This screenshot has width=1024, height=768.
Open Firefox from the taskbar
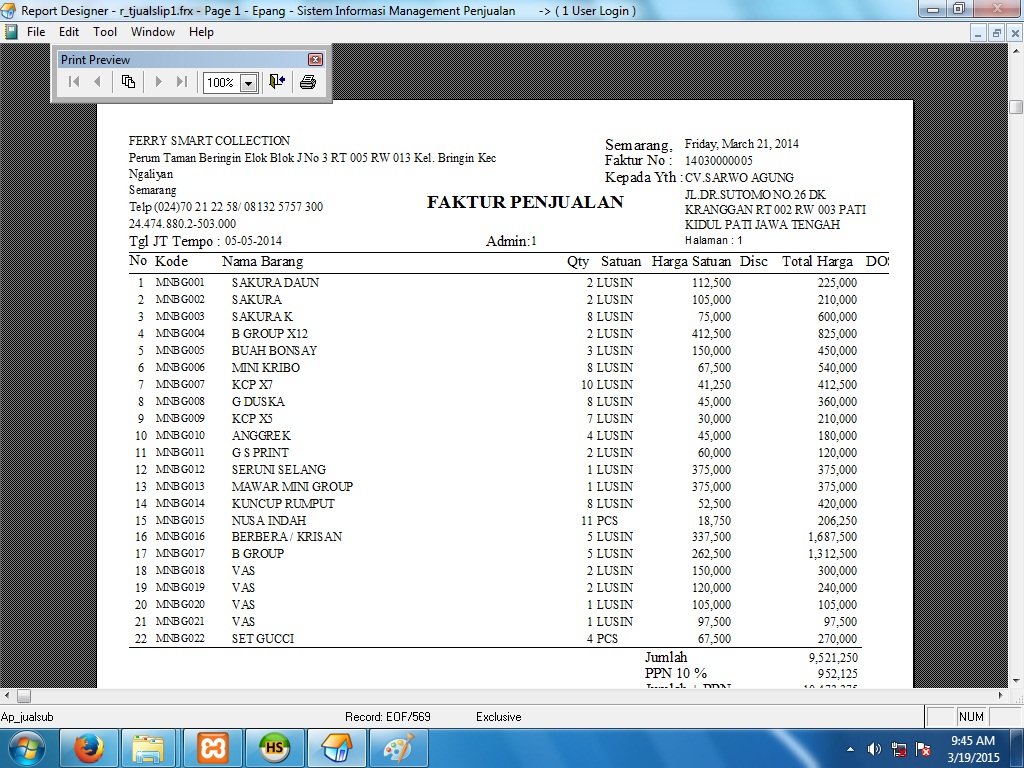click(89, 748)
